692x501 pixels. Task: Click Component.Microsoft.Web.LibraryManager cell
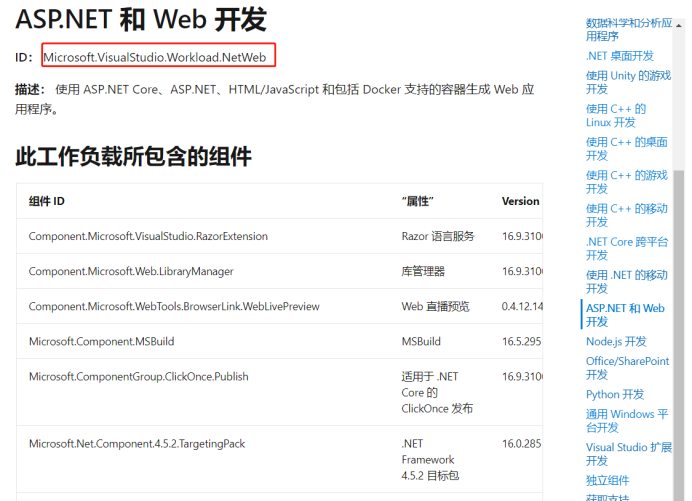pos(131,271)
